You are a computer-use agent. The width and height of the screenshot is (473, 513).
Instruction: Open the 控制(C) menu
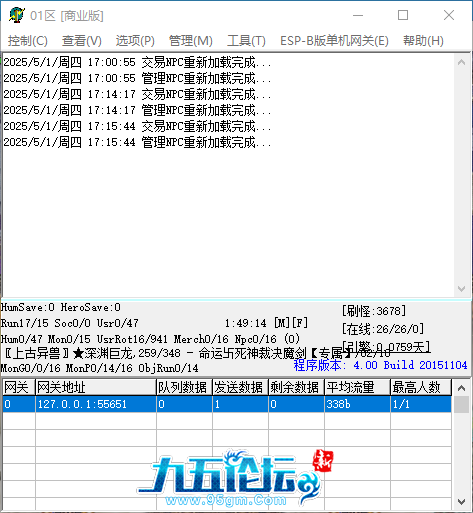coord(28,41)
